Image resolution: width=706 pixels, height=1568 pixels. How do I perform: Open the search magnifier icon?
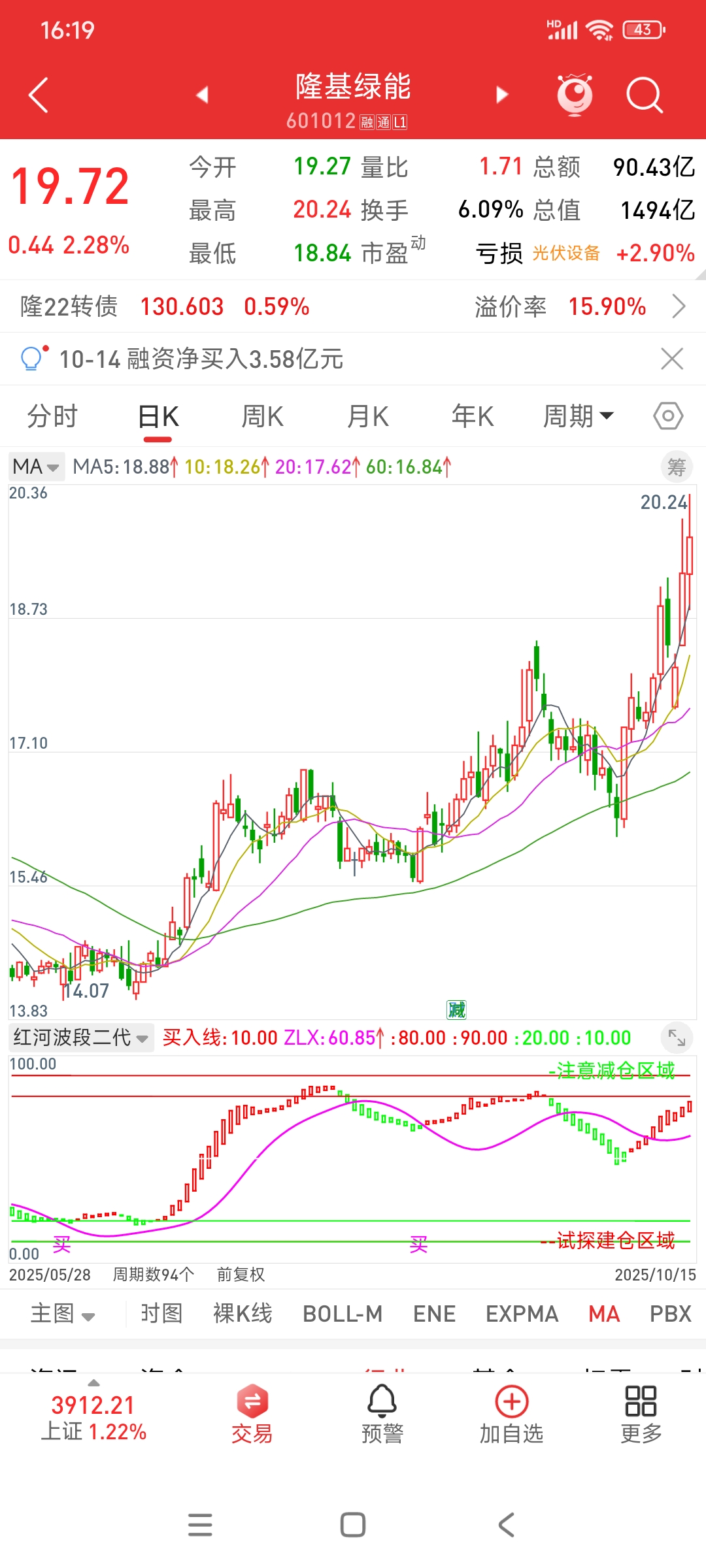point(645,95)
